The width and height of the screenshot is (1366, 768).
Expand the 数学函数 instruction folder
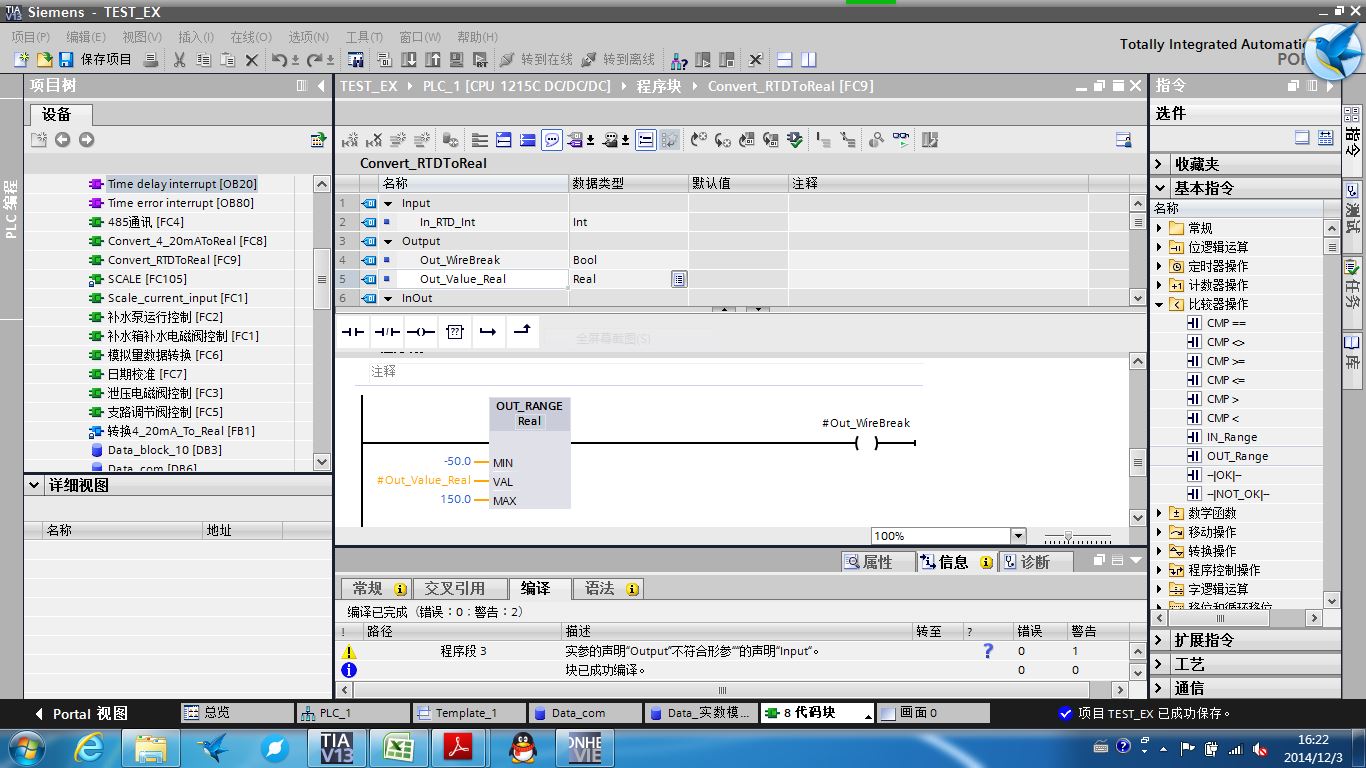coord(1160,513)
